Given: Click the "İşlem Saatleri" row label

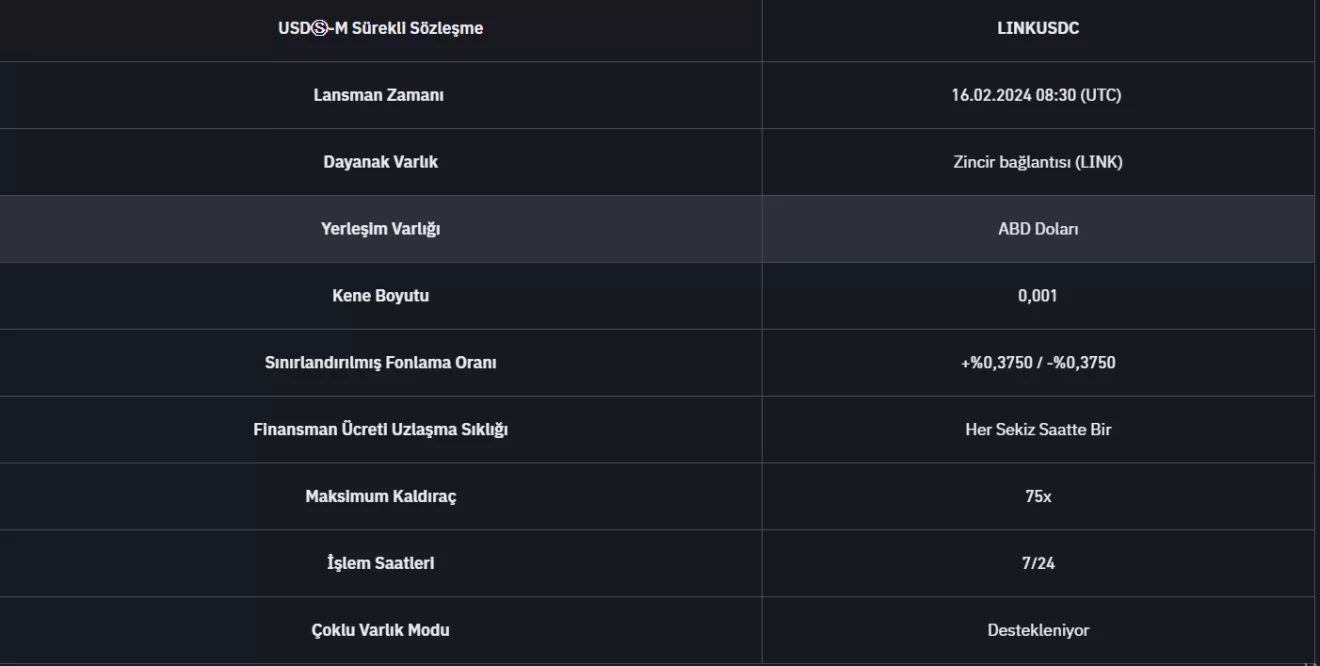Looking at the screenshot, I should click(380, 564).
